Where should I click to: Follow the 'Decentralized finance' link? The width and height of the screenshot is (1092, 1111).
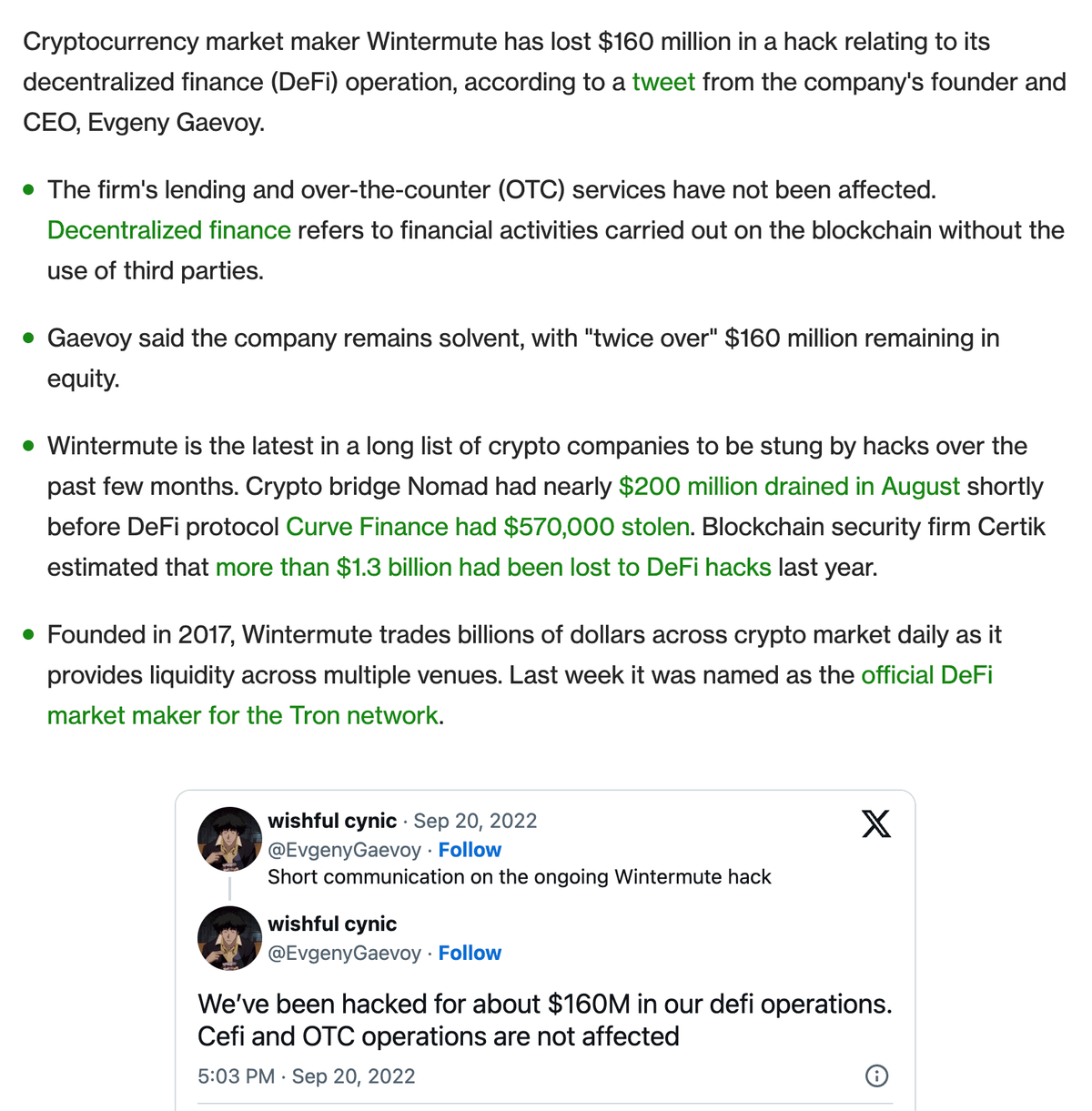(x=169, y=230)
